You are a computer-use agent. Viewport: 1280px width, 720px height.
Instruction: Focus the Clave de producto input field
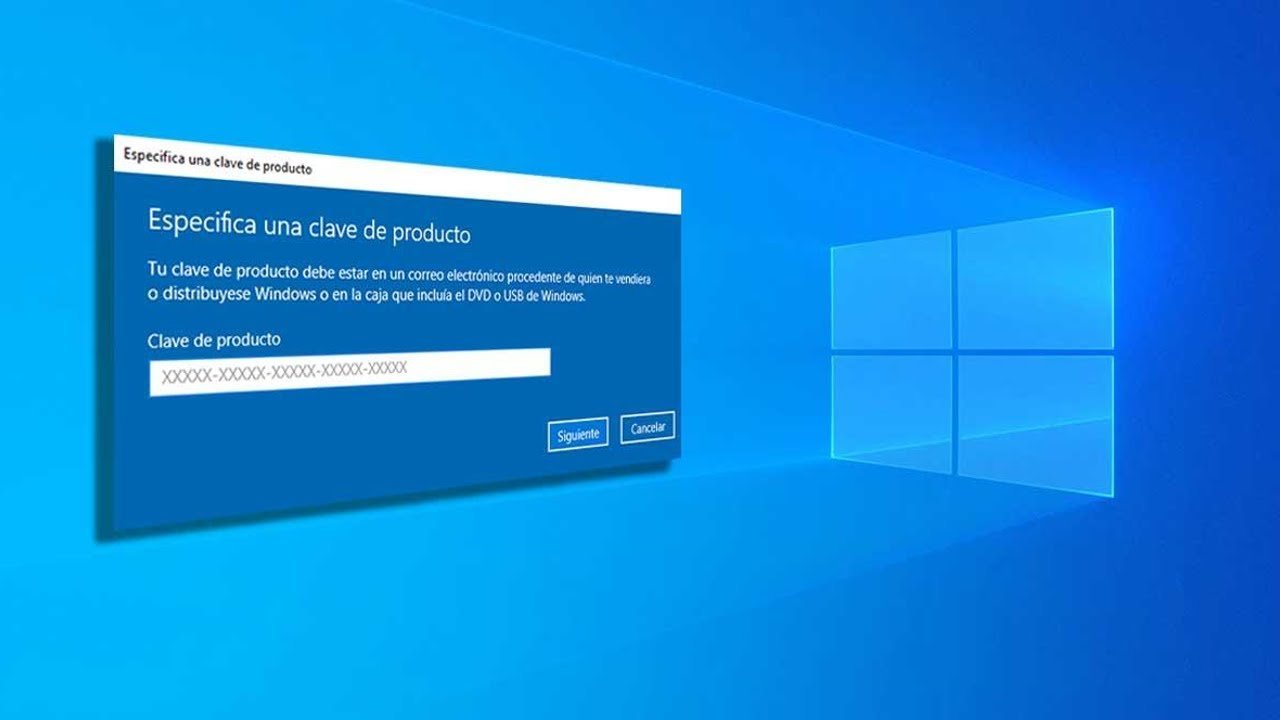350,371
